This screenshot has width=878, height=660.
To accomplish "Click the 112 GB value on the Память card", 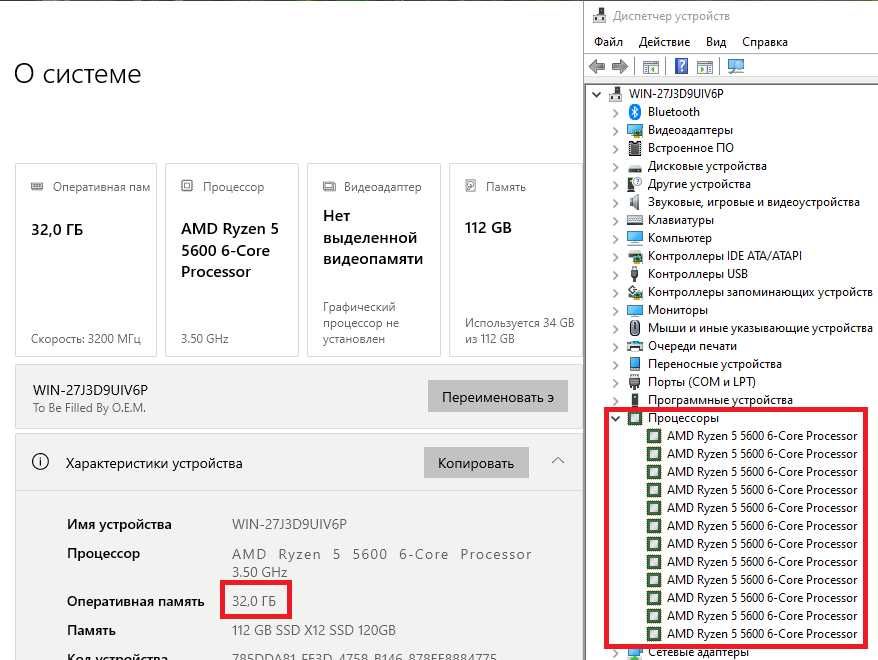I will [x=488, y=228].
